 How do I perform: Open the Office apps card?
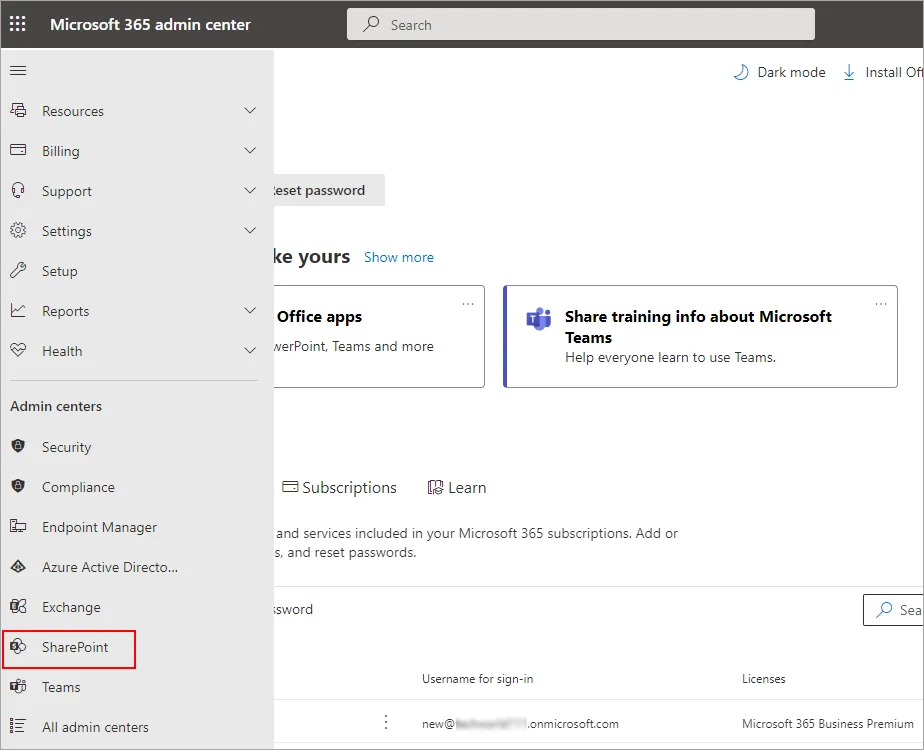coord(379,336)
